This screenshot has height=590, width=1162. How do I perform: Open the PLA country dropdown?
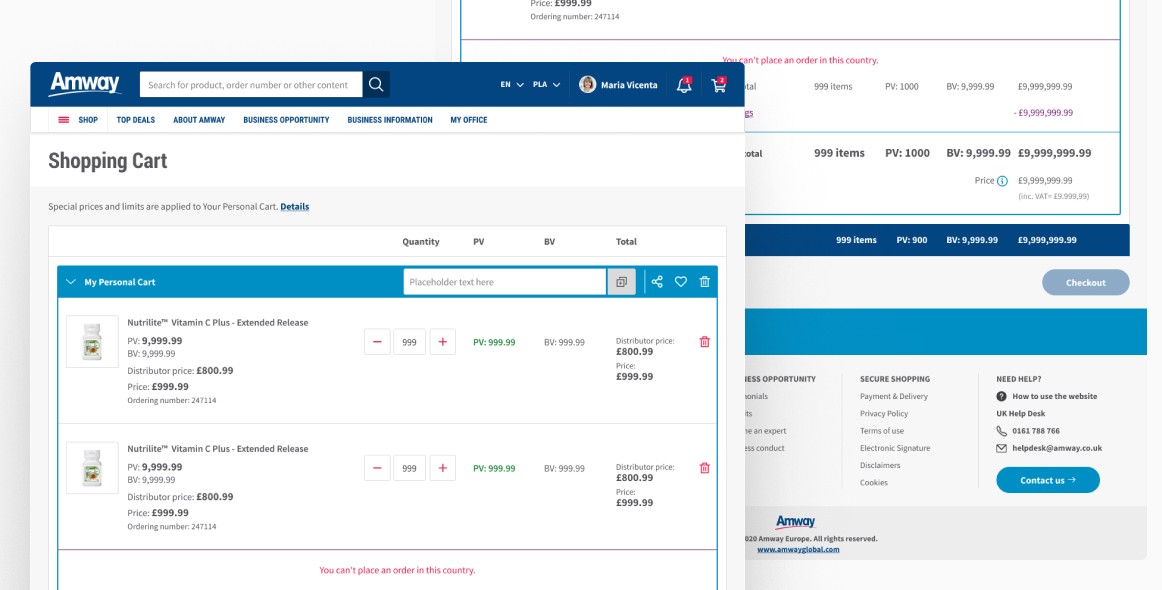(x=546, y=84)
